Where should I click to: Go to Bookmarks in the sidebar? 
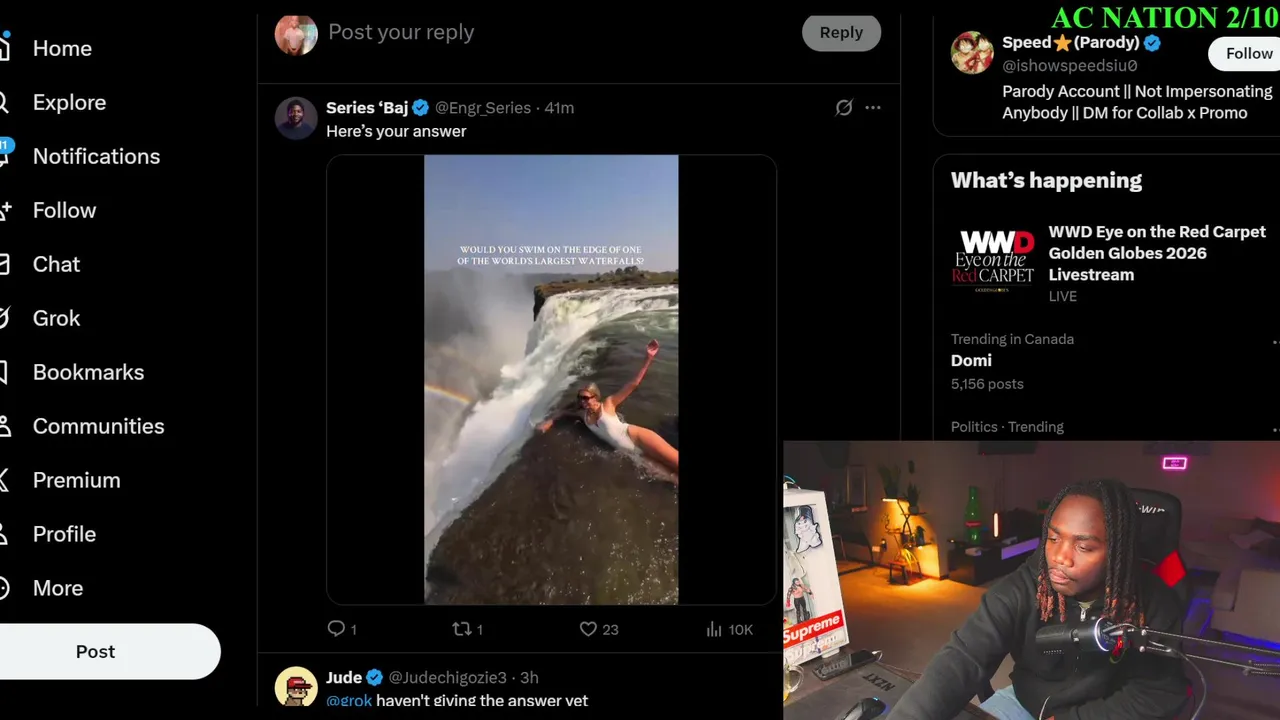tap(88, 372)
